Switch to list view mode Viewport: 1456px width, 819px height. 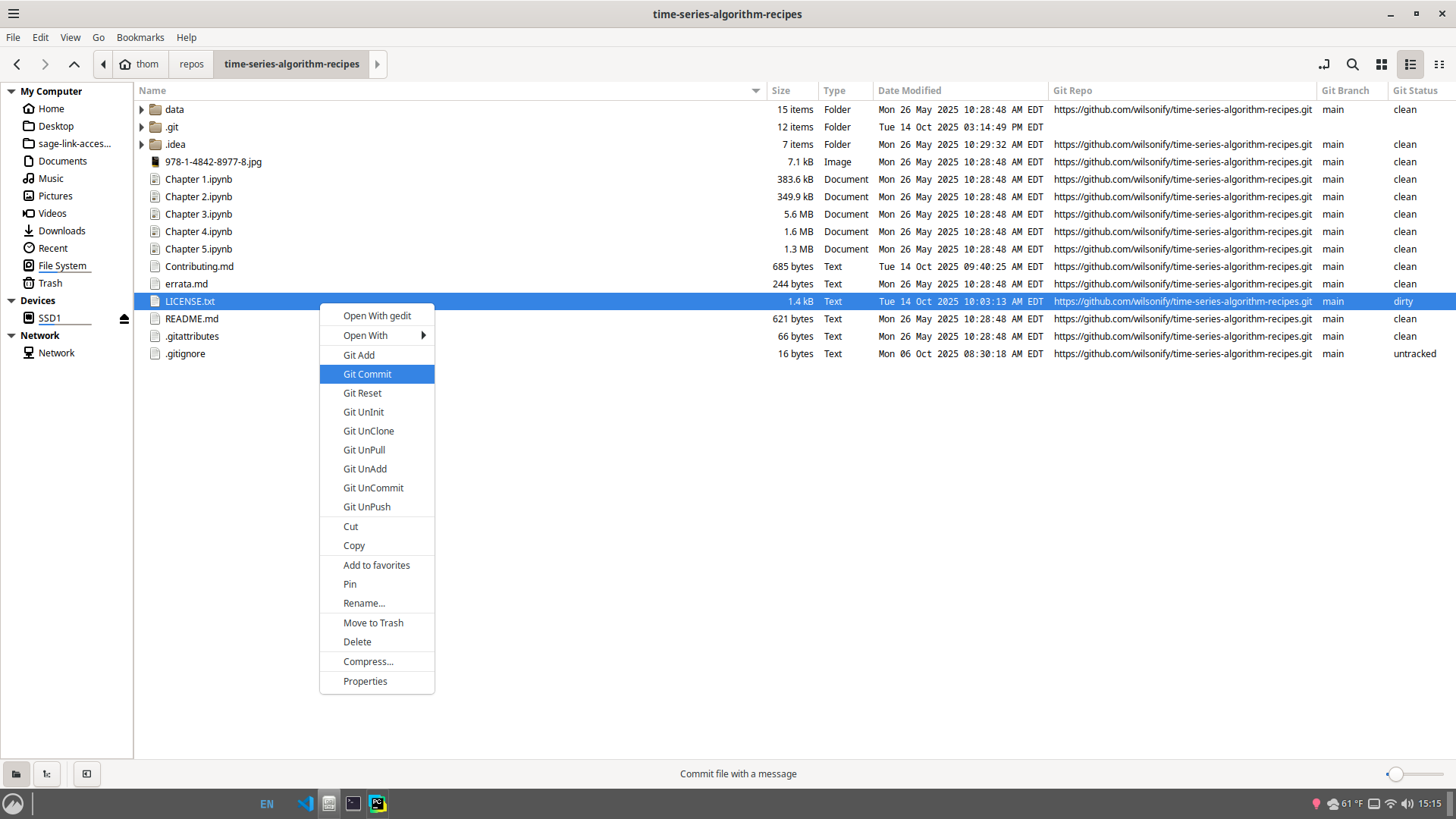coord(1410,64)
